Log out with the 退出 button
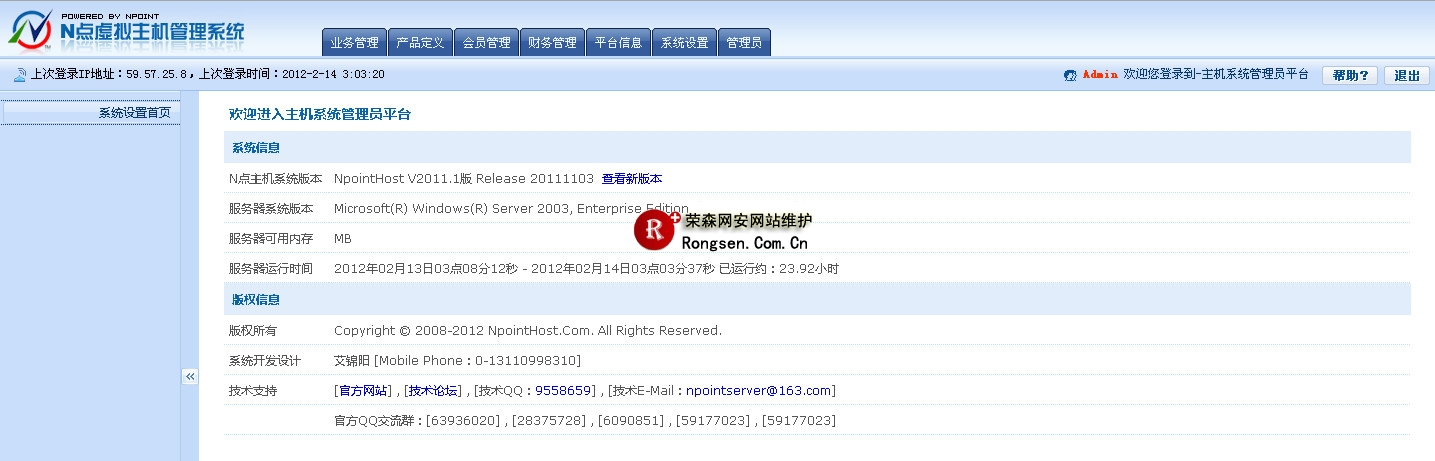This screenshot has height=461, width=1435. click(x=1406, y=75)
